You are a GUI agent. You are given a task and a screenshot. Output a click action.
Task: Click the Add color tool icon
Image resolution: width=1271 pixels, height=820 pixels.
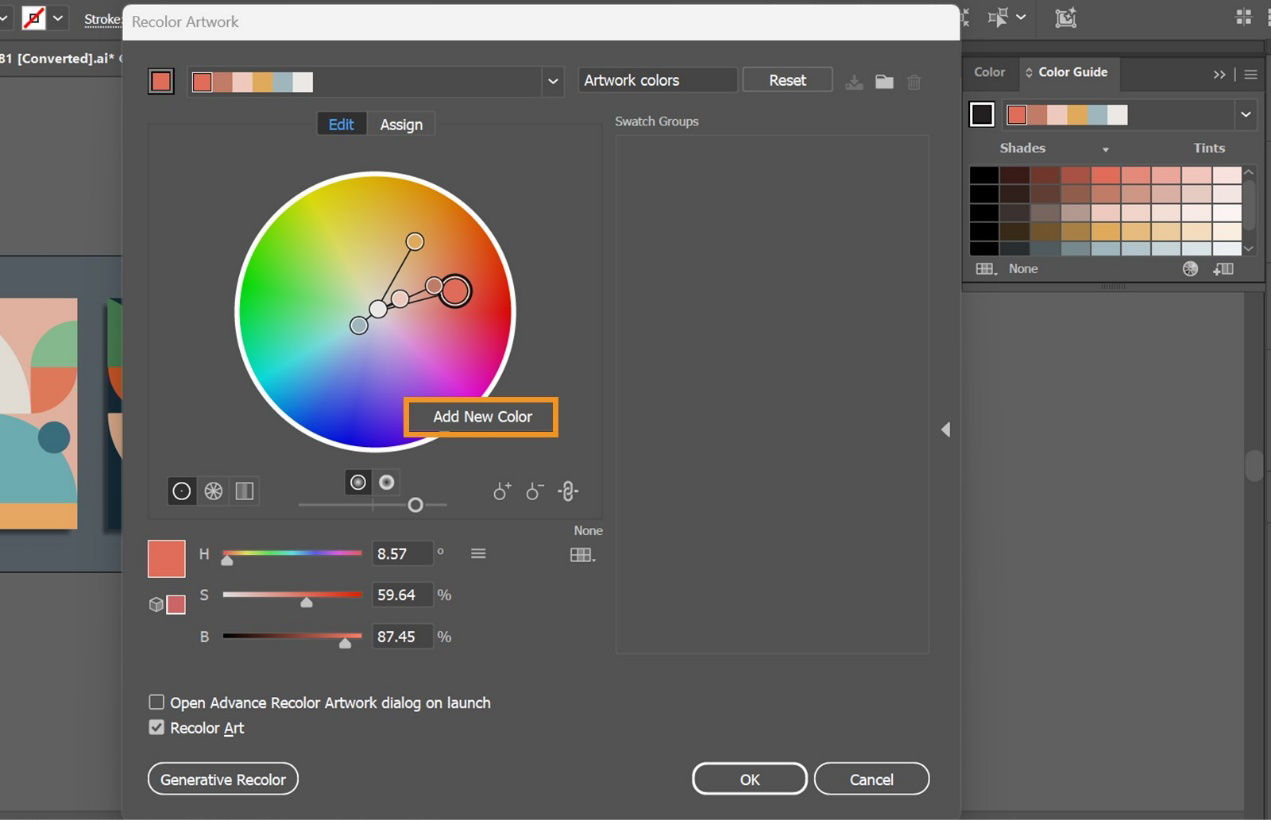501,491
